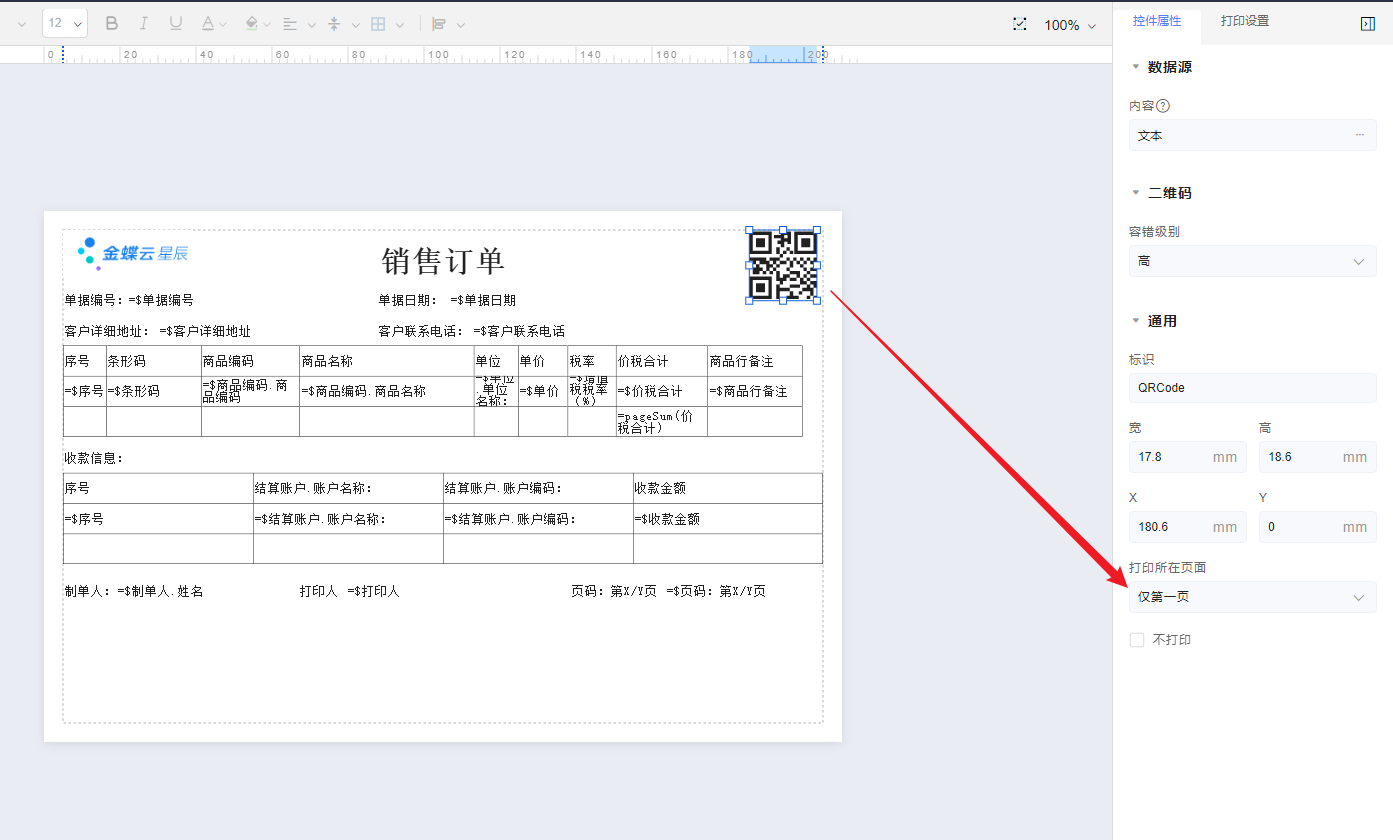Select the QR code control on the canvas
This screenshot has width=1393, height=840.
pyautogui.click(x=783, y=265)
